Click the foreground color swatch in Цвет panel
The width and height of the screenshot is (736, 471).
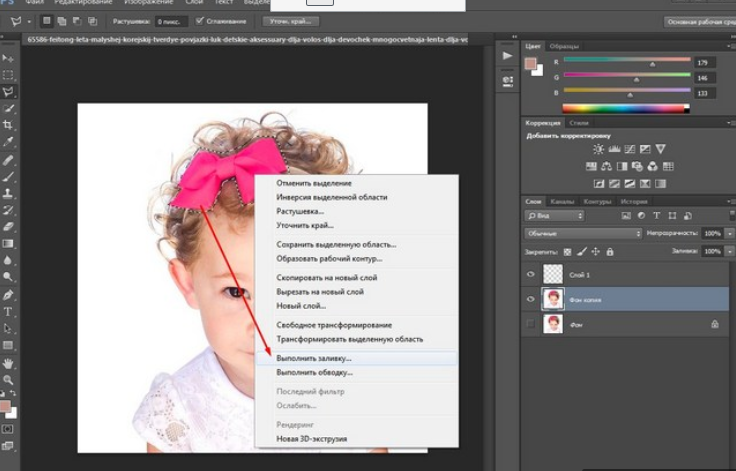point(532,62)
